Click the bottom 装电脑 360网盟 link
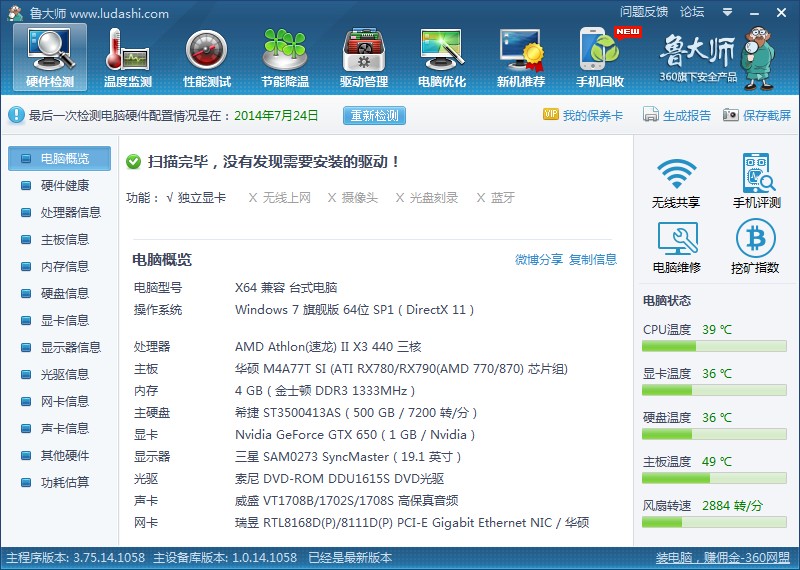 (722, 558)
